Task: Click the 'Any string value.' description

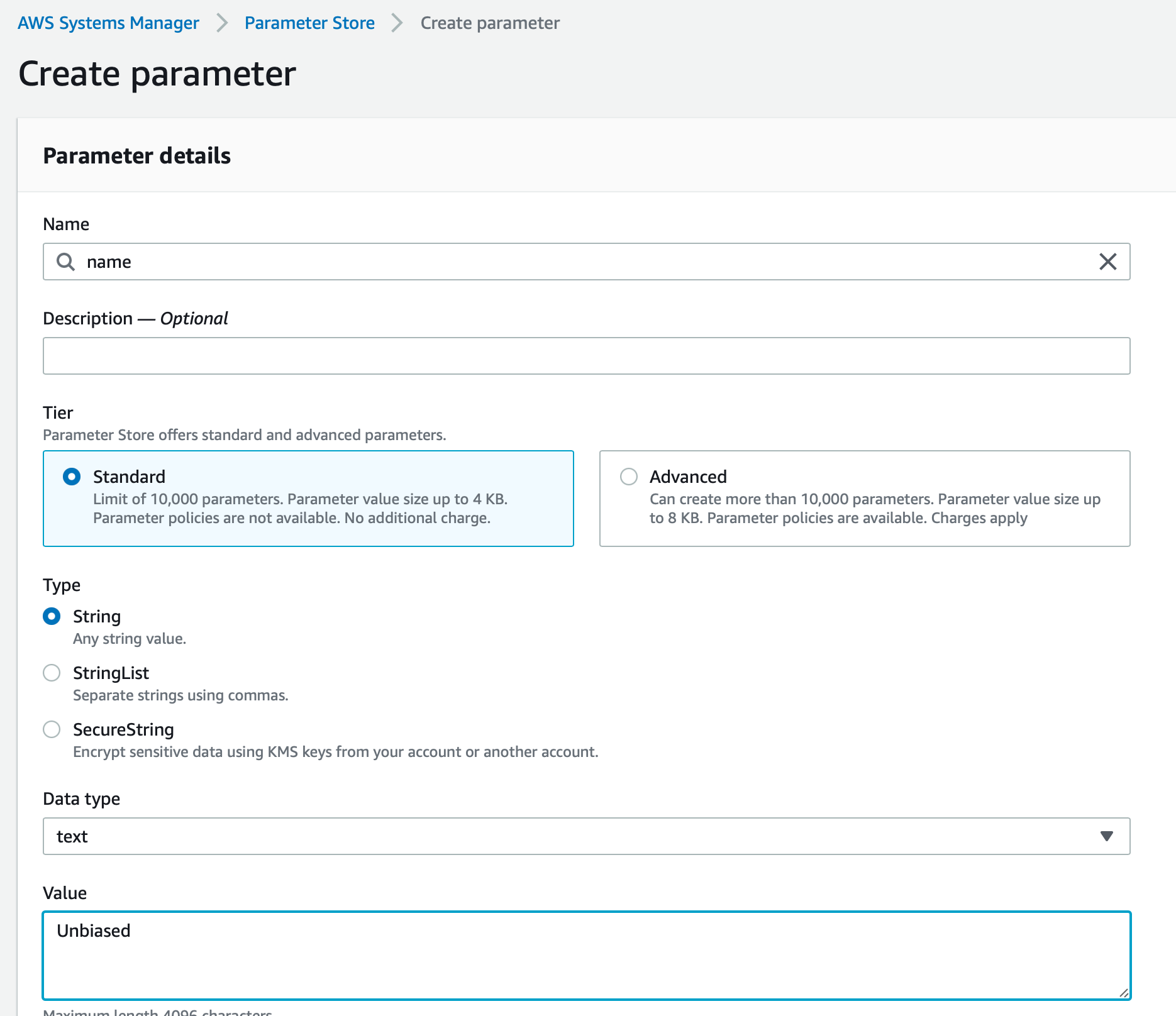Action: pos(130,639)
